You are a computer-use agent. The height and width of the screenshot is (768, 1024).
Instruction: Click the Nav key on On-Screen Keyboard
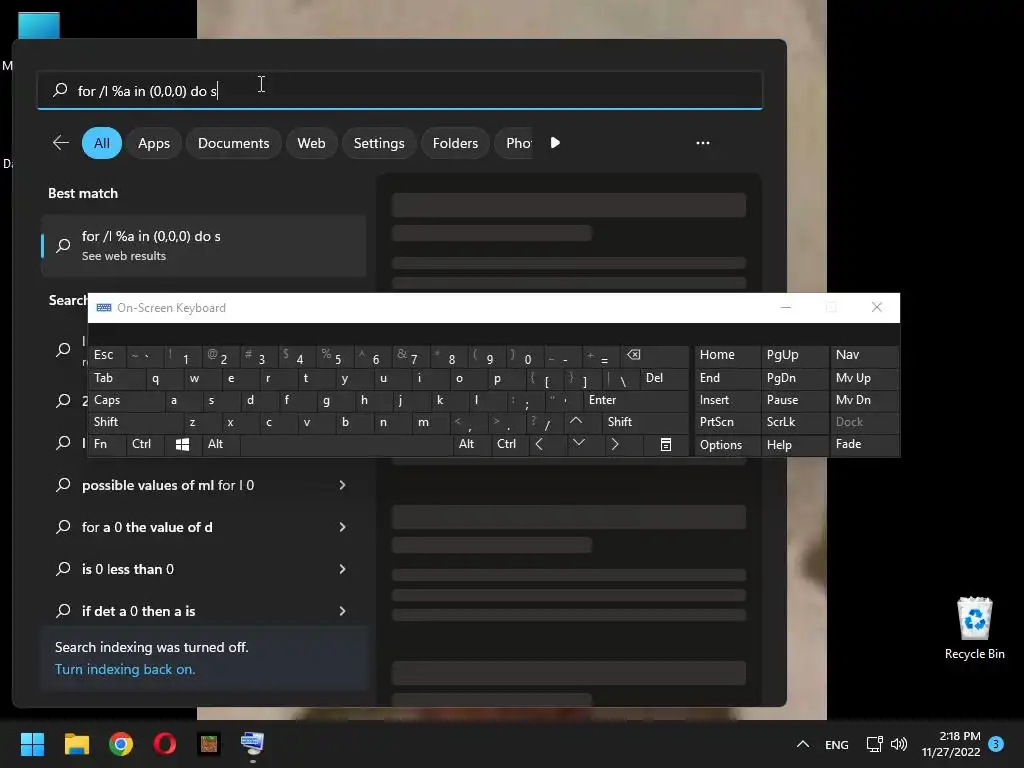[x=864, y=357]
